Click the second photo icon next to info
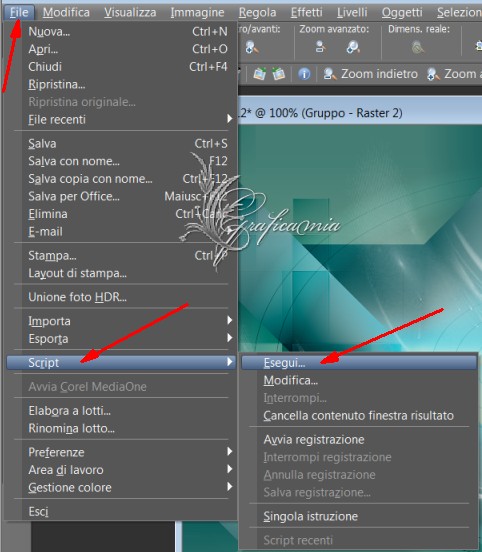Screen dimensions: 482x552 coord(278,74)
